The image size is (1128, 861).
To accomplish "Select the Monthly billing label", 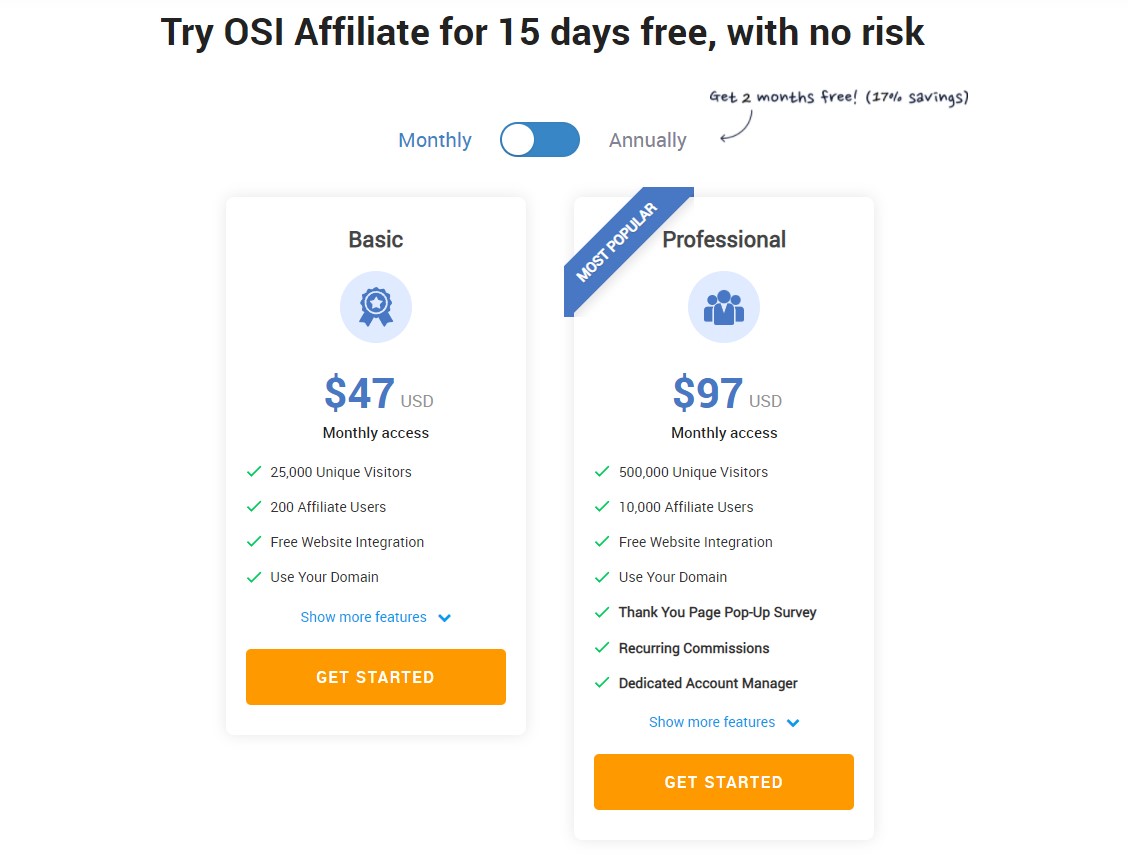I will coord(435,140).
